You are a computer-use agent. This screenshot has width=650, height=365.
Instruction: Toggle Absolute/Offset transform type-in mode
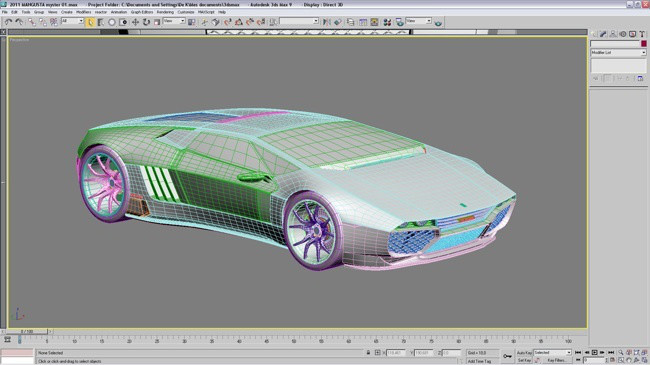(x=377, y=353)
